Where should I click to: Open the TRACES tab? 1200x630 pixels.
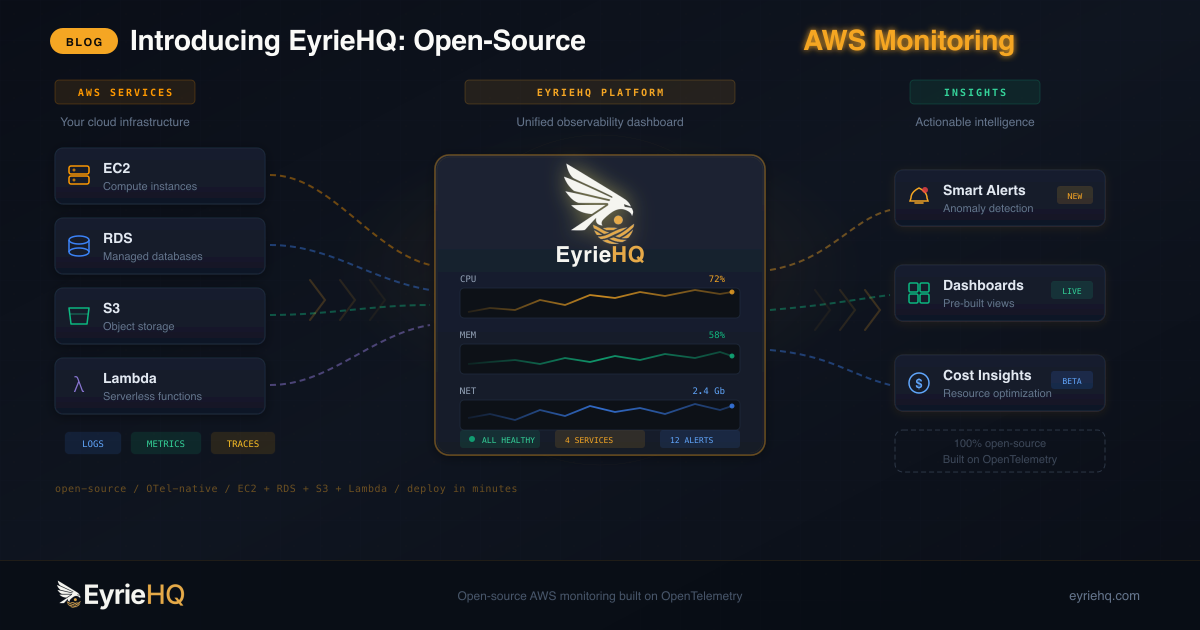(x=243, y=442)
